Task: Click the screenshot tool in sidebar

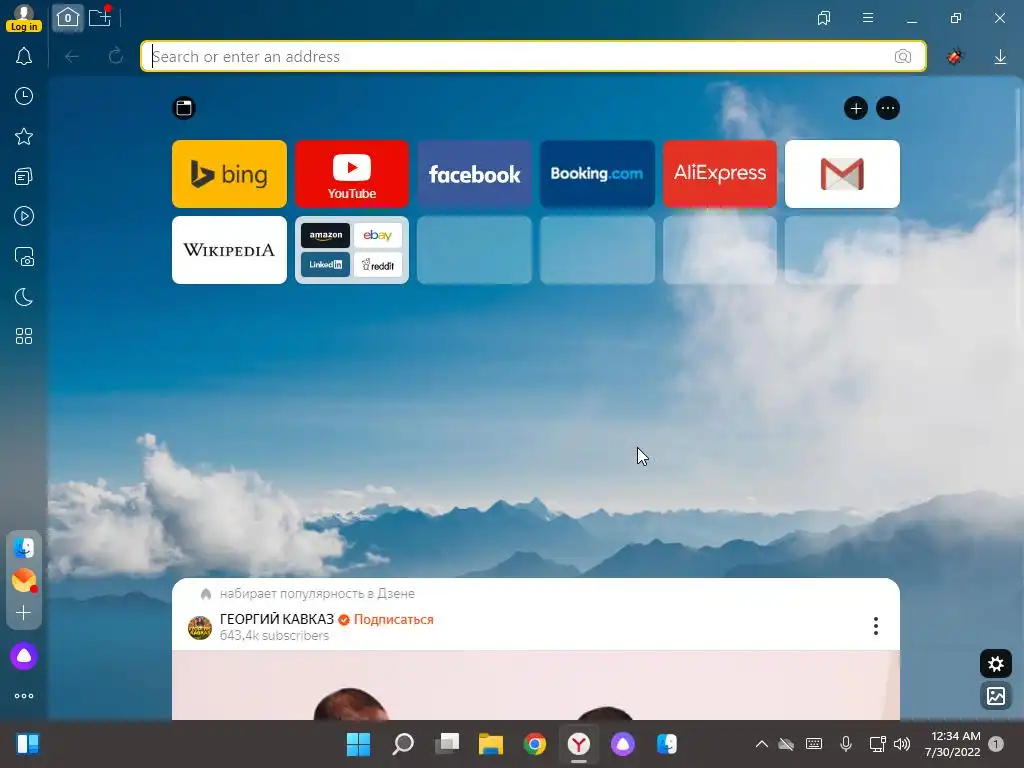Action: pos(24,257)
